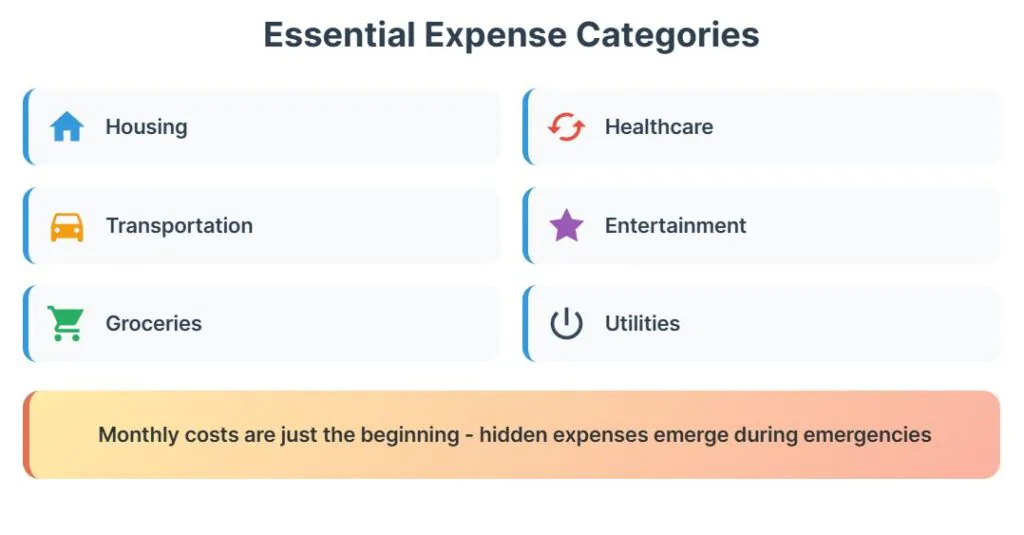Click the dark power symbol icon
This screenshot has height=535, width=1024.
pos(566,324)
